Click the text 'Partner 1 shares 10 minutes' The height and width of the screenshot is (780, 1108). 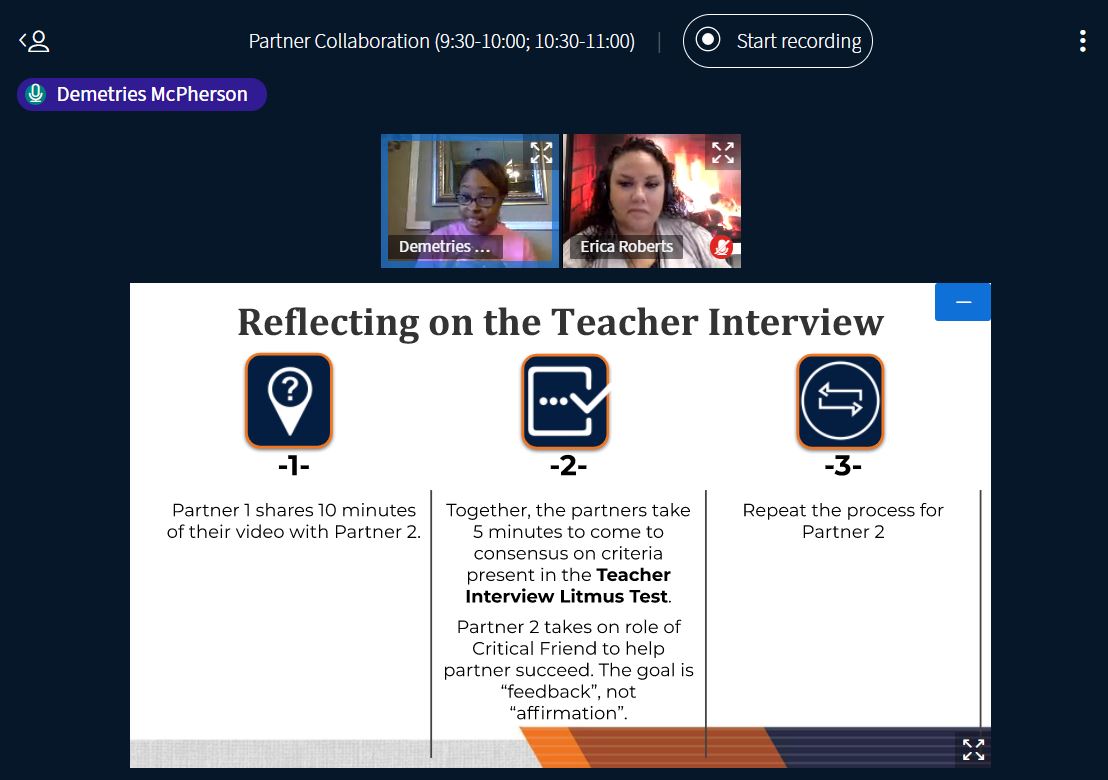point(294,510)
